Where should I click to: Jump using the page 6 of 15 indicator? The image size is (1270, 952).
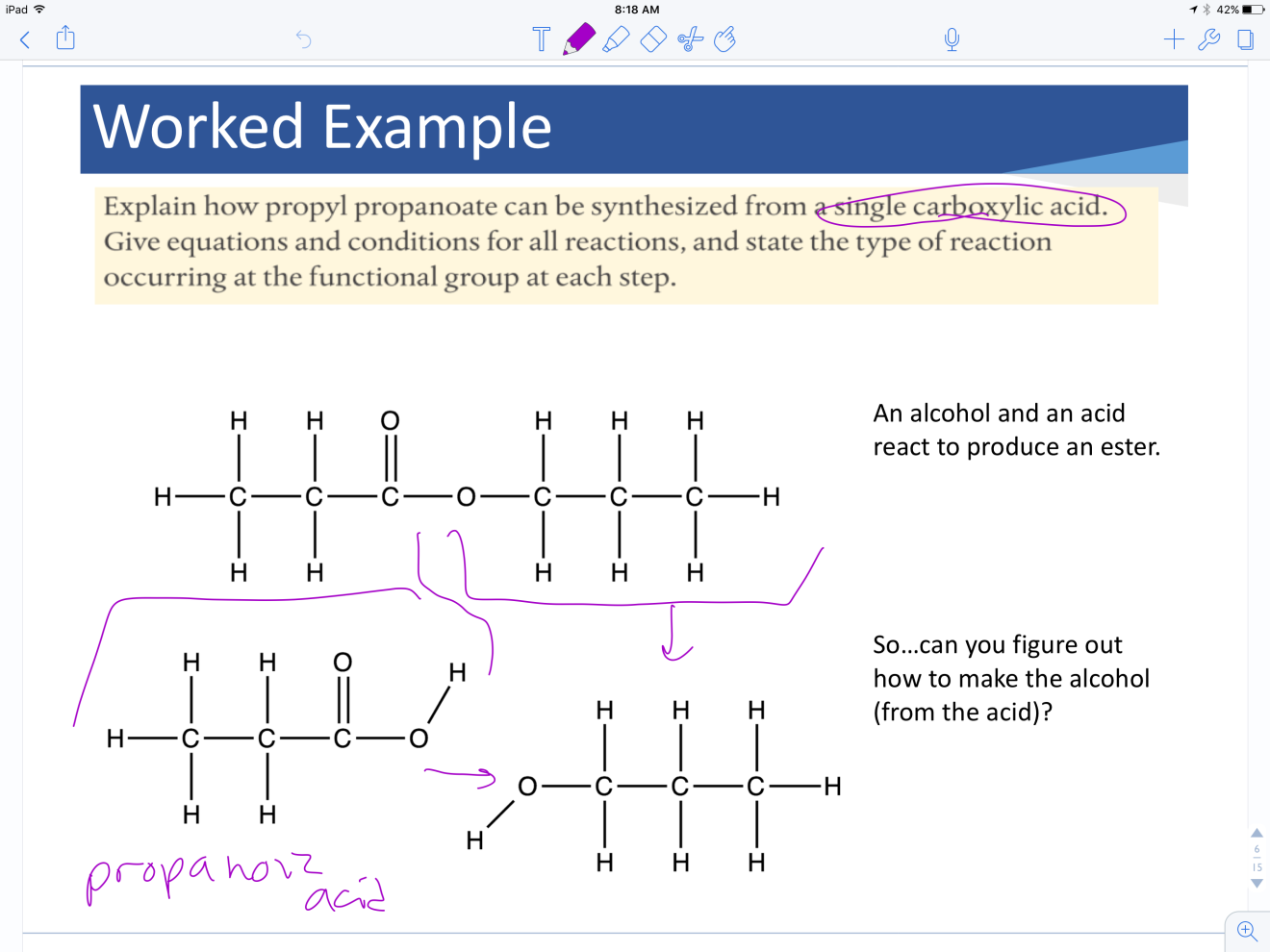pos(1256,857)
